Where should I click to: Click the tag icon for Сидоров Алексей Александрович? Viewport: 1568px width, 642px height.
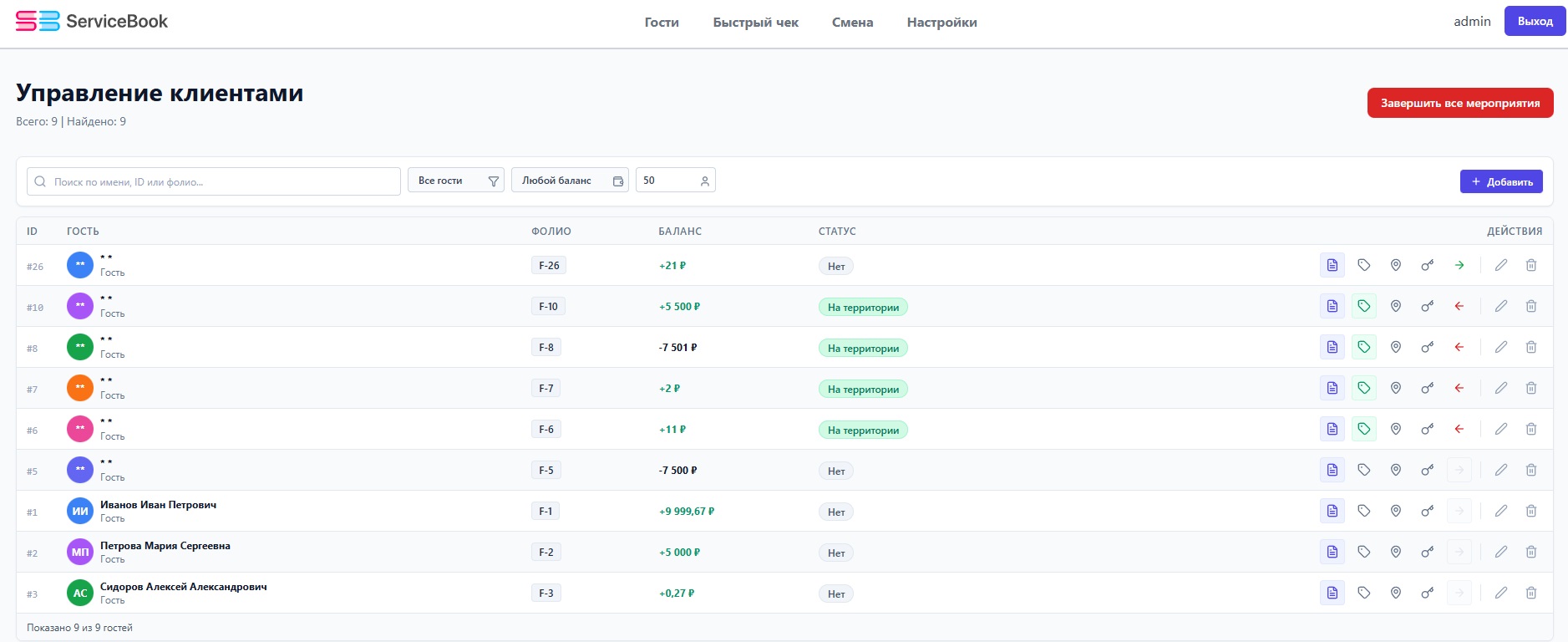coord(1364,593)
